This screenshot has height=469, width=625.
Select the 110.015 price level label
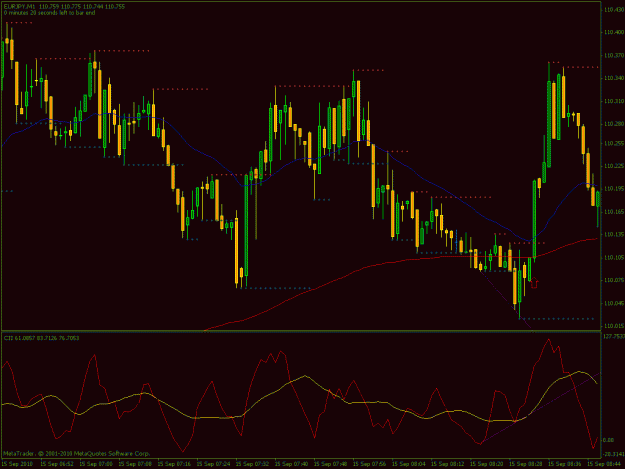614,326
